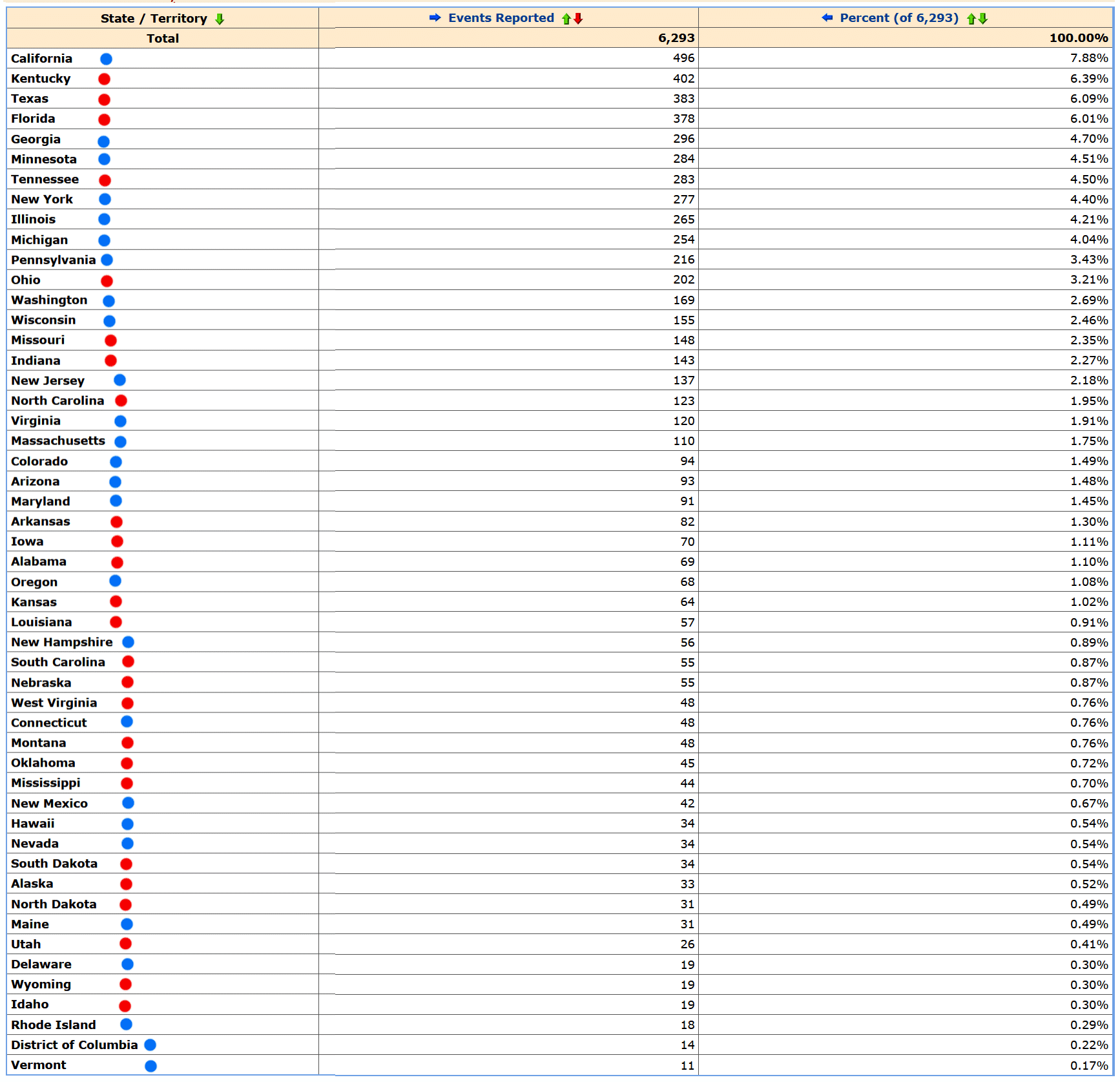
Task: Click the blue dot next to Vermont
Action: 151,1066
